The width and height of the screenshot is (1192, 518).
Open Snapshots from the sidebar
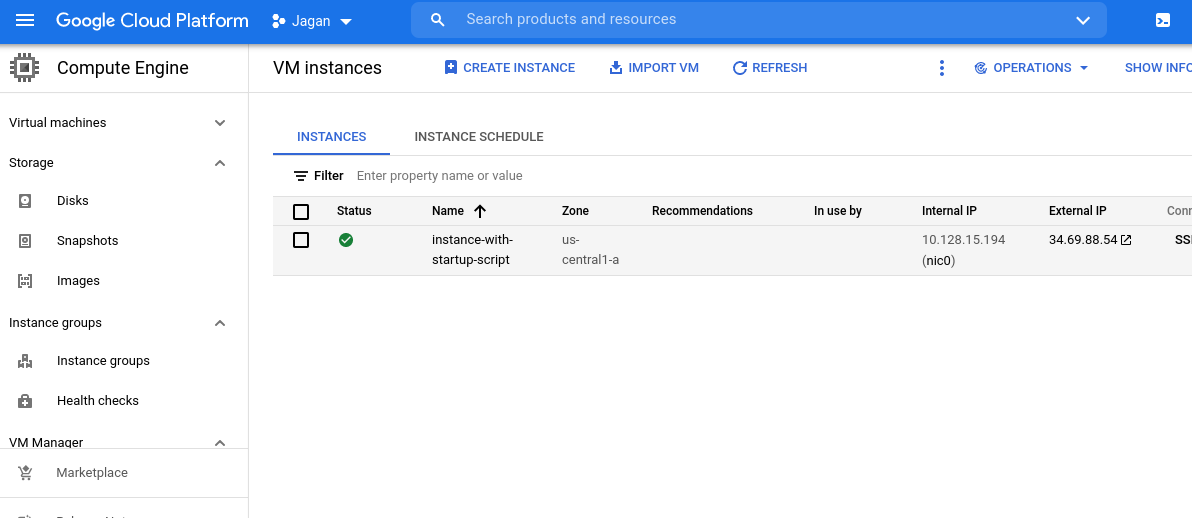87,241
